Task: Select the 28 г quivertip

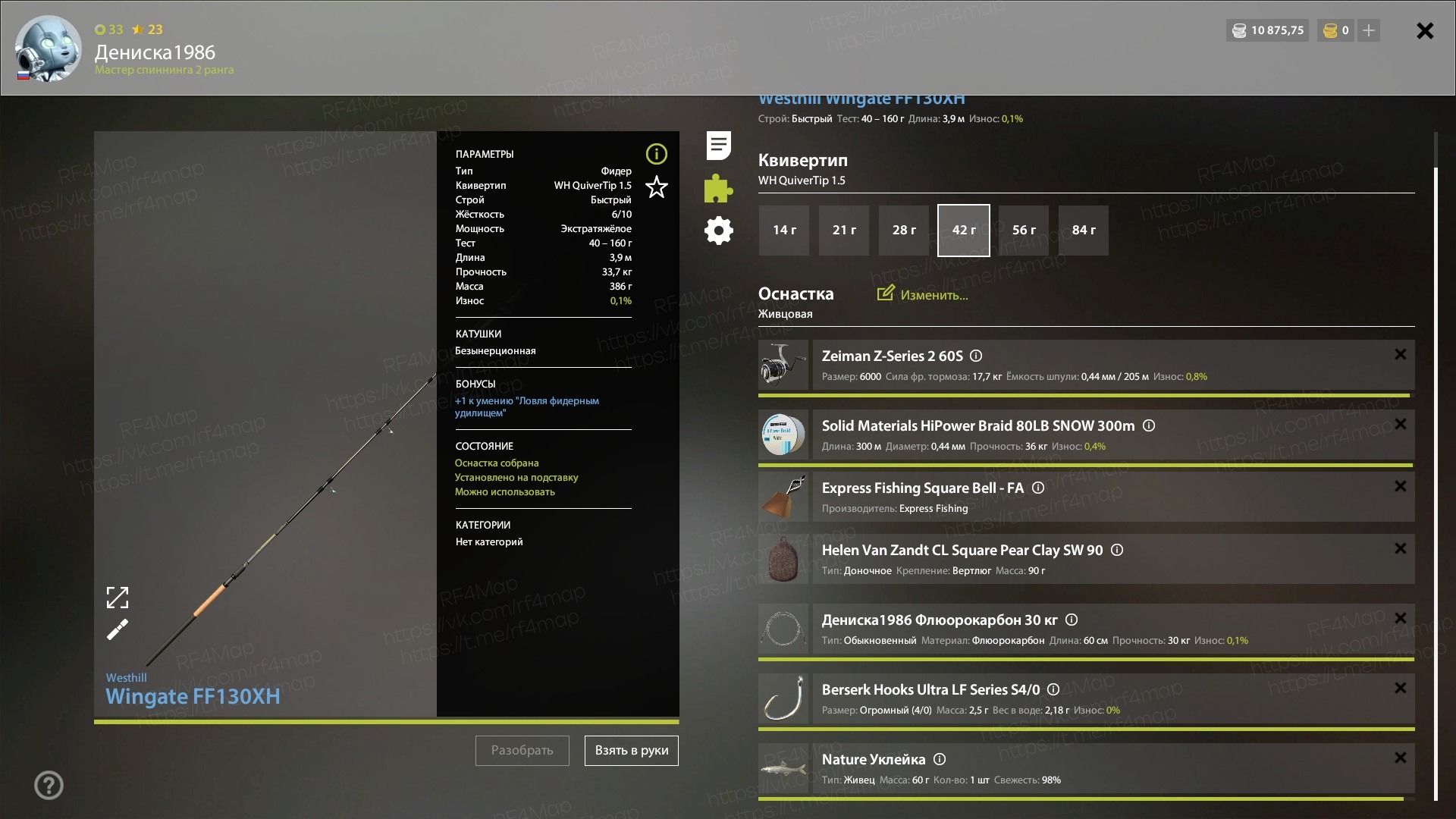Action: 904,230
